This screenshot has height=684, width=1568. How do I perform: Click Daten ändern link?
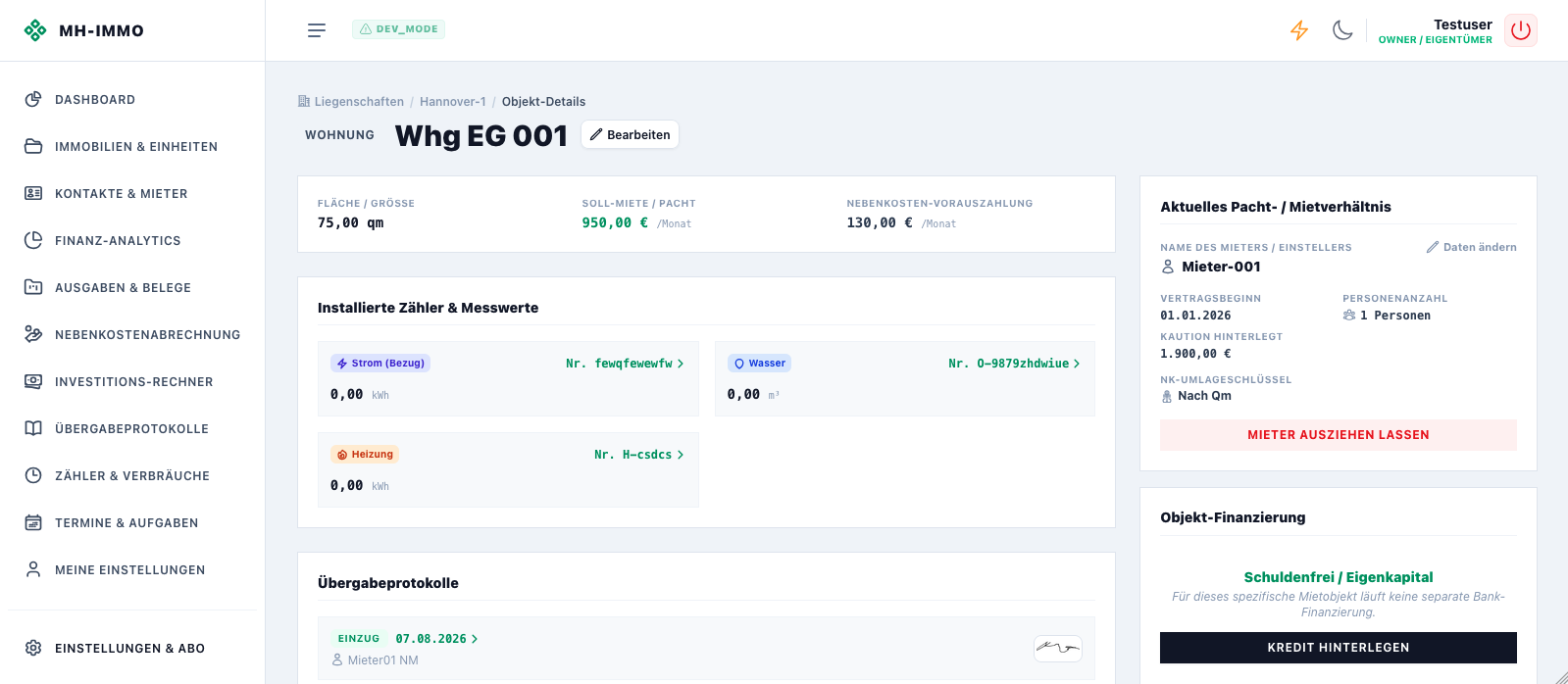coord(1471,247)
